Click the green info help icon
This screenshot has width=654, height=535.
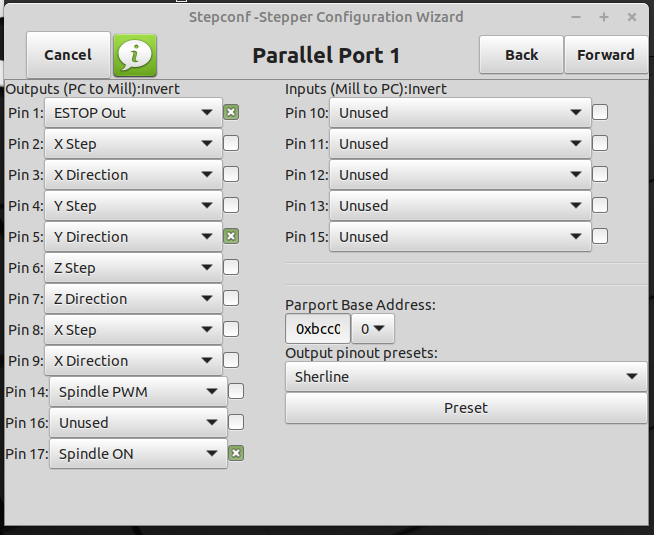[x=135, y=55]
